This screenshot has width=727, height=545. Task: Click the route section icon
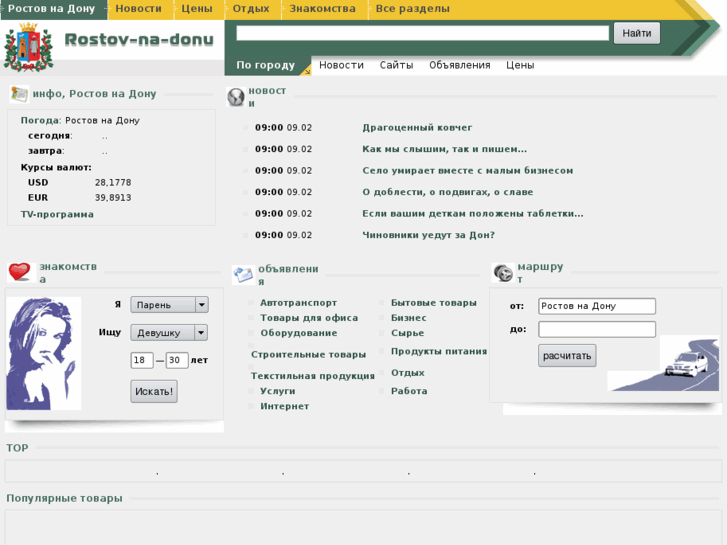tap(503, 273)
